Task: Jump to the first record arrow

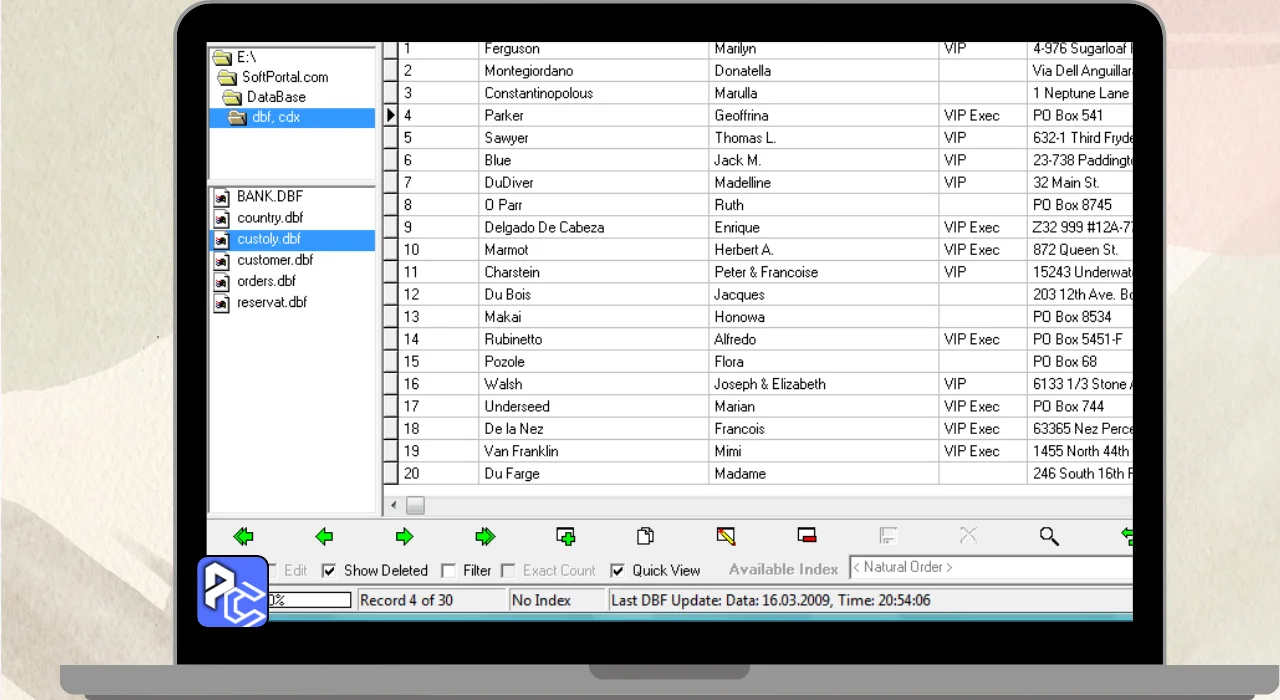Action: [243, 537]
